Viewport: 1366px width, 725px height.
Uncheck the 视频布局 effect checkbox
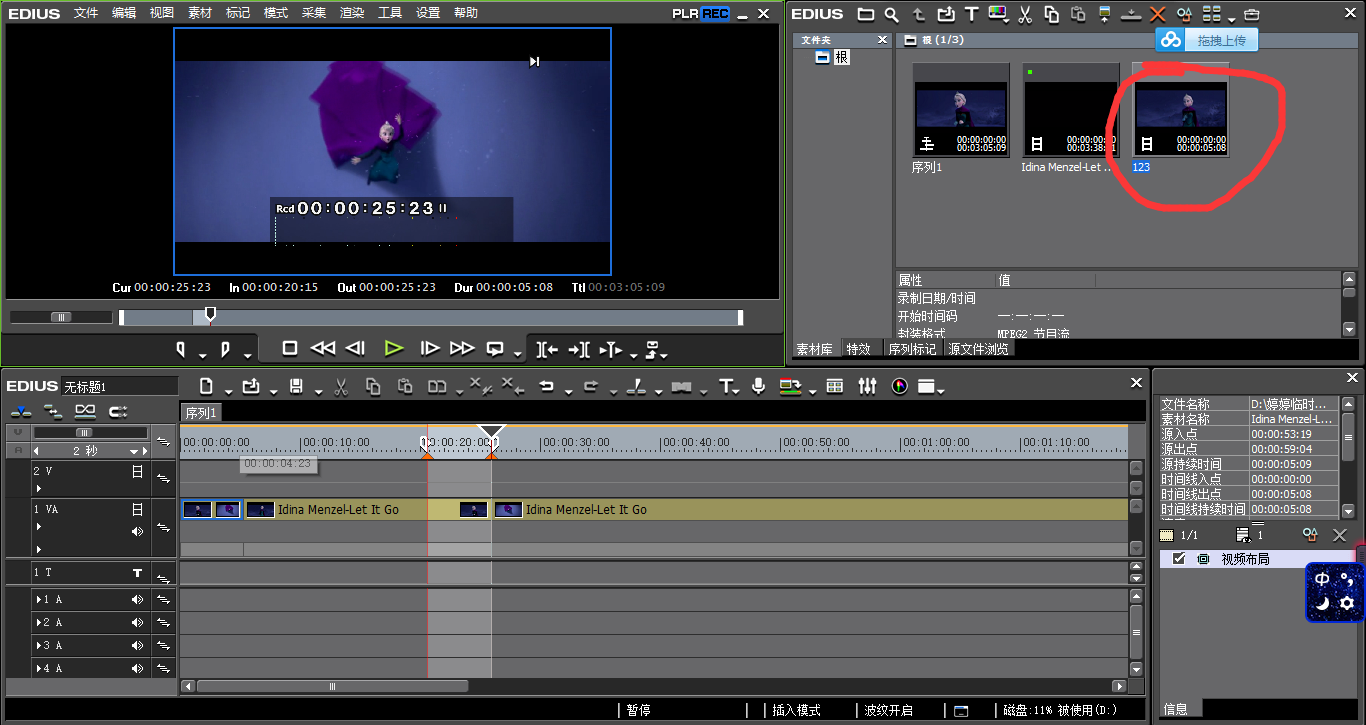[1179, 559]
